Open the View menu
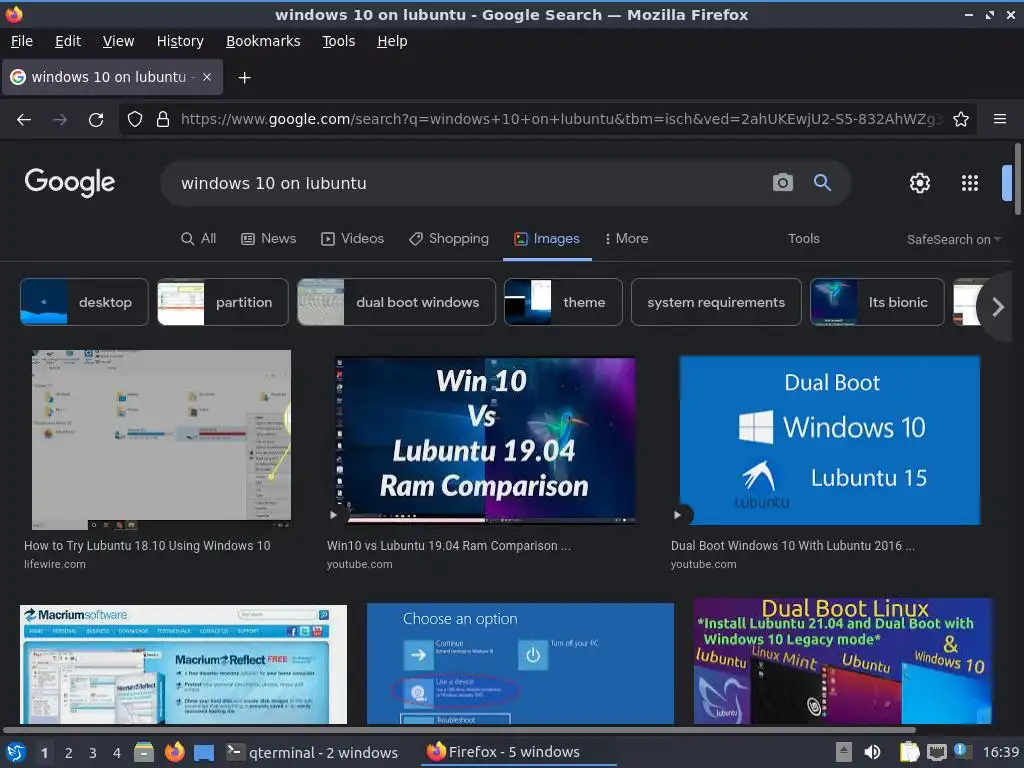The height and width of the screenshot is (768, 1024). point(118,41)
